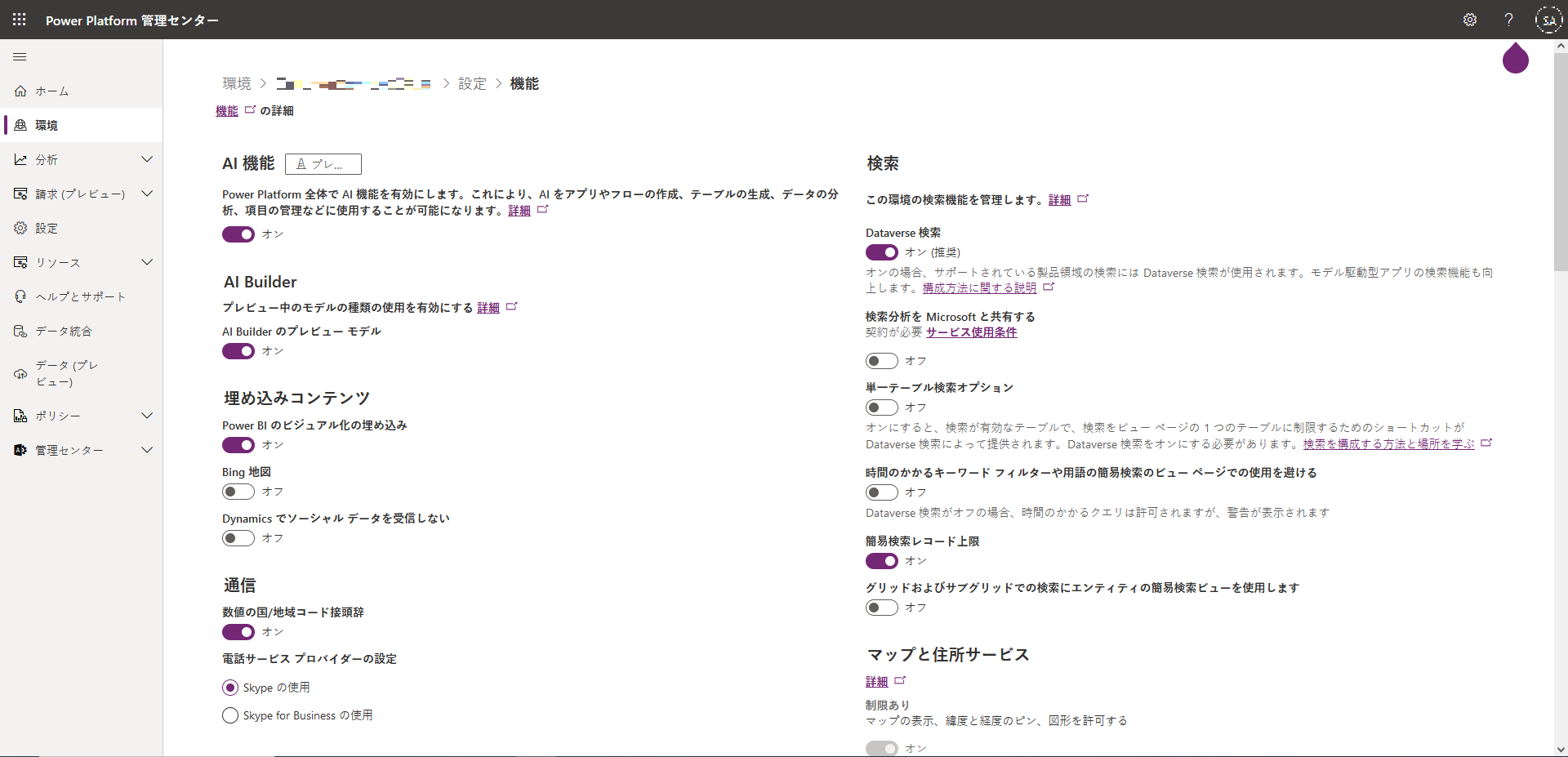Open 環境 in the sidebar

click(82, 125)
